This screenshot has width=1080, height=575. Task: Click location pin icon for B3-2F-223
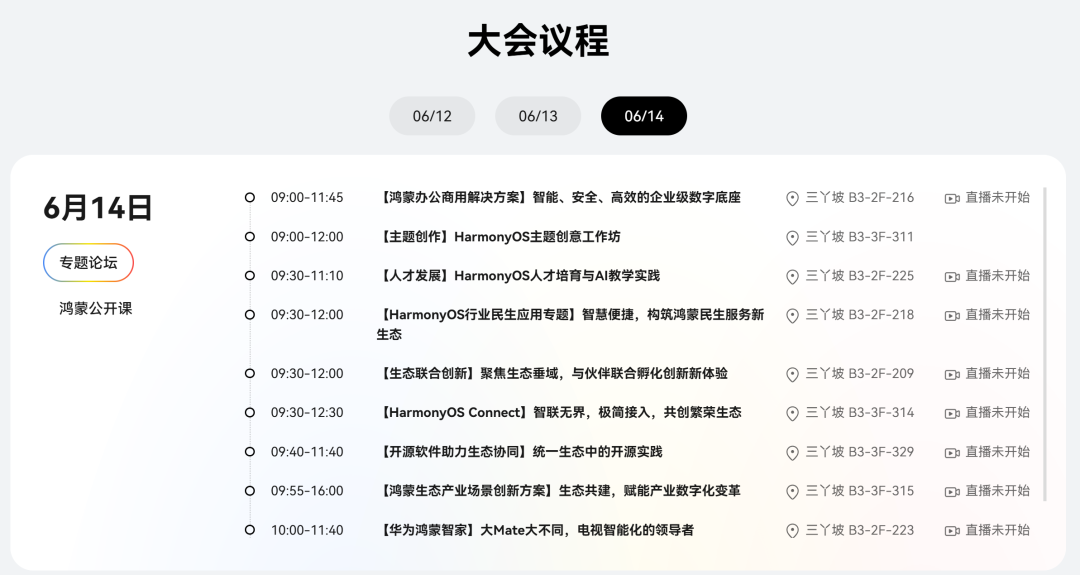tap(792, 531)
